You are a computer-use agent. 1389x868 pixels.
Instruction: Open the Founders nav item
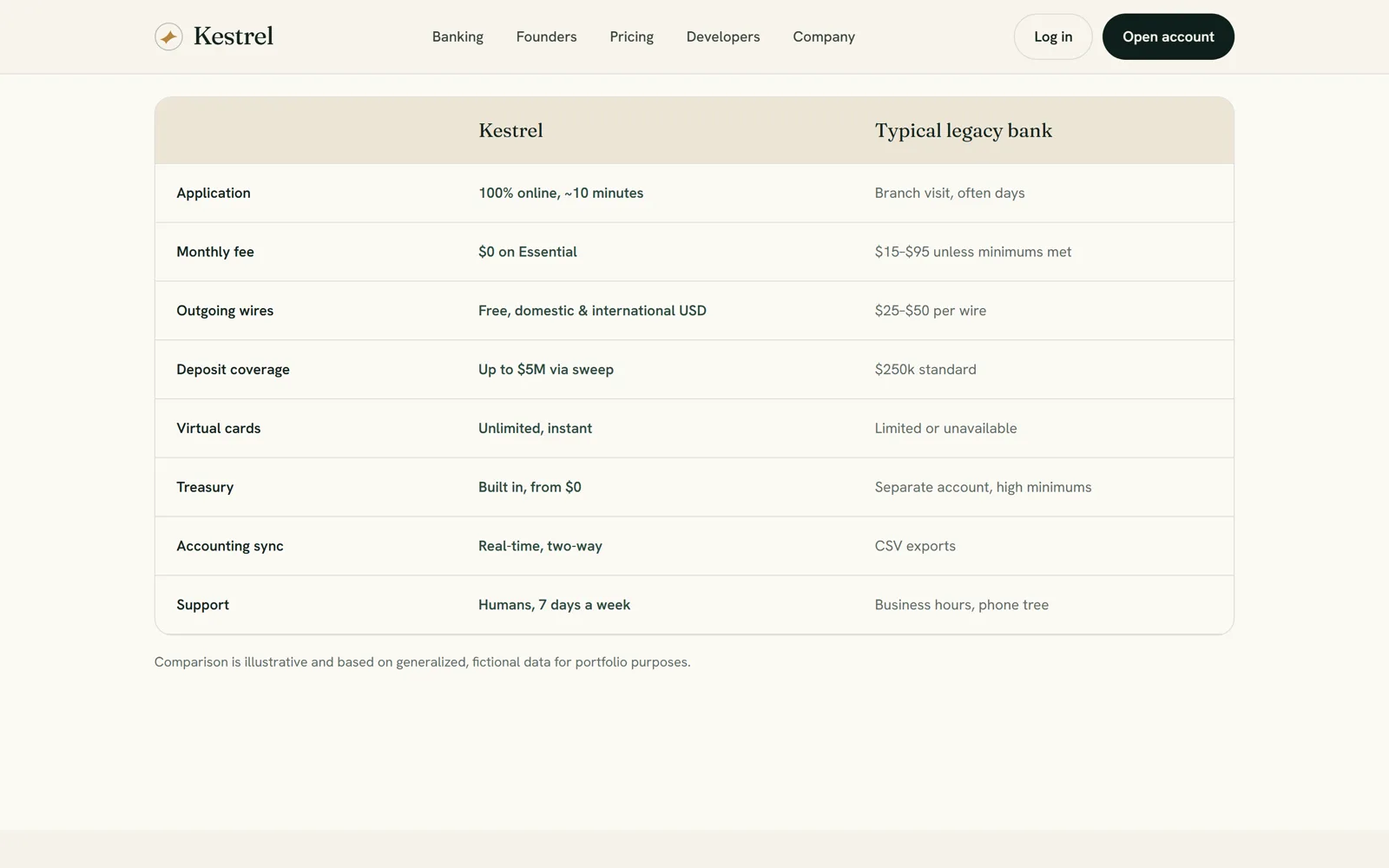[x=546, y=36]
